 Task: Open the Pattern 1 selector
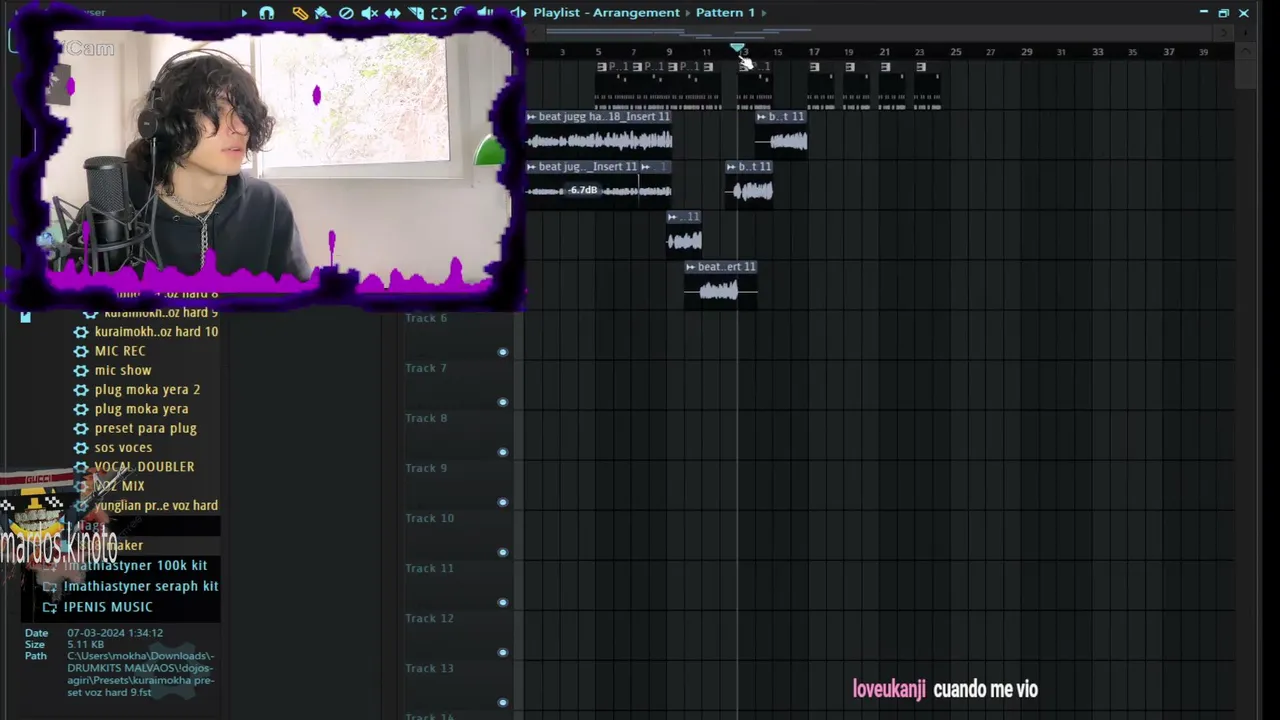pyautogui.click(x=725, y=13)
